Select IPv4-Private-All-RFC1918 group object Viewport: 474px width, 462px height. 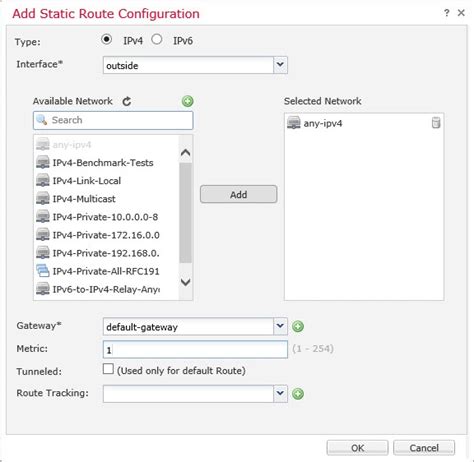pos(106,271)
